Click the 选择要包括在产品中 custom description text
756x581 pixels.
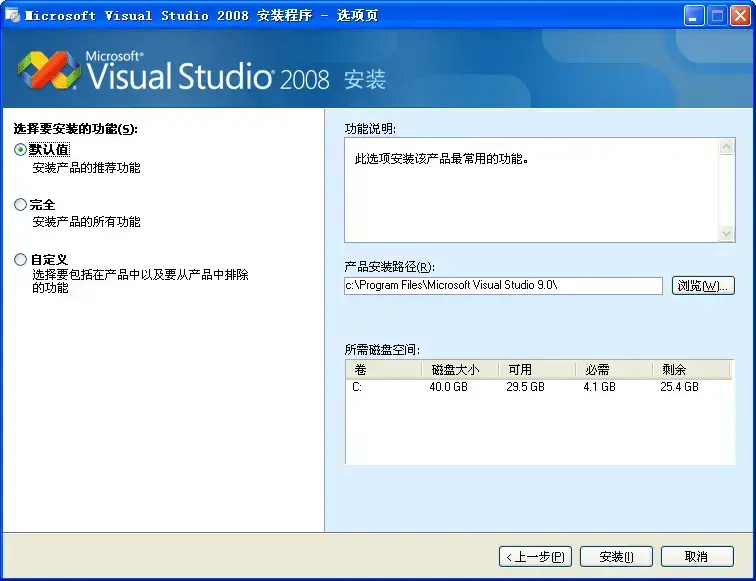(140, 281)
